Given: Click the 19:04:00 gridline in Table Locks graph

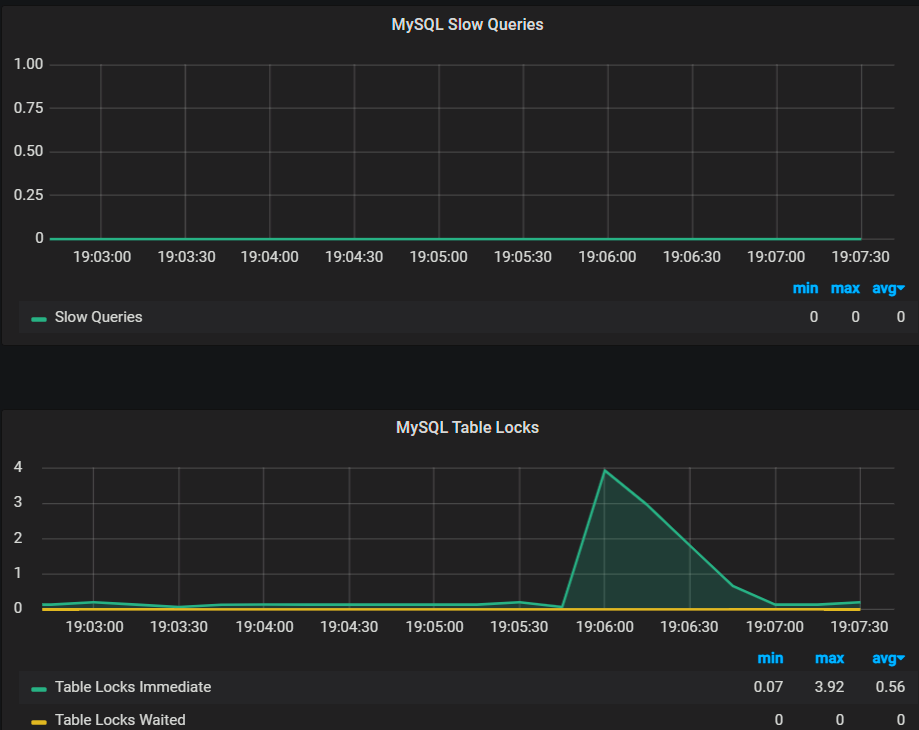Looking at the screenshot, I should pyautogui.click(x=264, y=538).
